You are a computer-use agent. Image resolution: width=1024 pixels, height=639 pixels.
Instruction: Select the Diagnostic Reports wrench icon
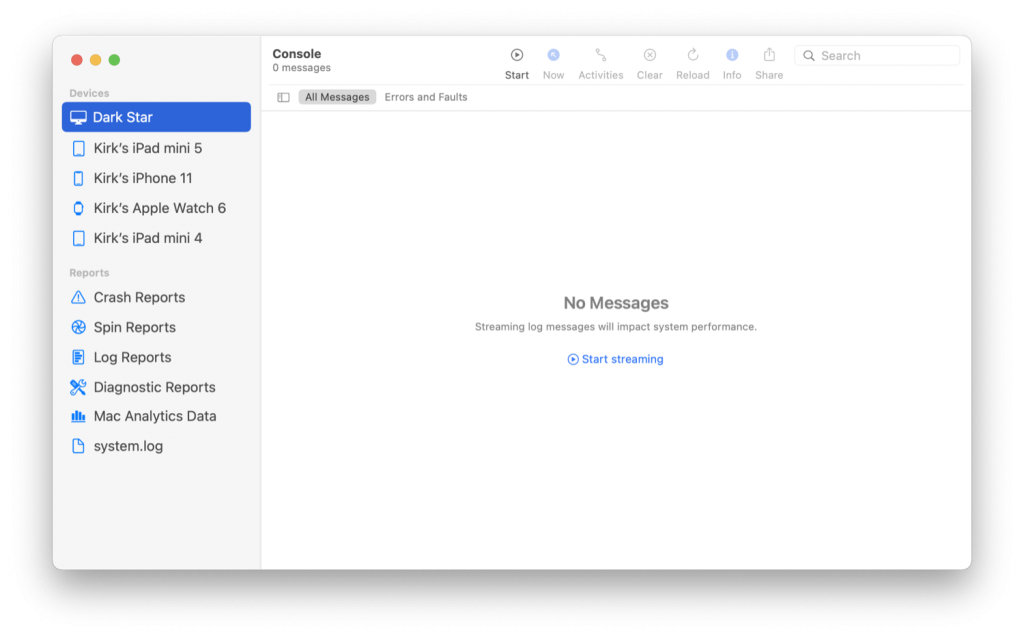tap(78, 387)
